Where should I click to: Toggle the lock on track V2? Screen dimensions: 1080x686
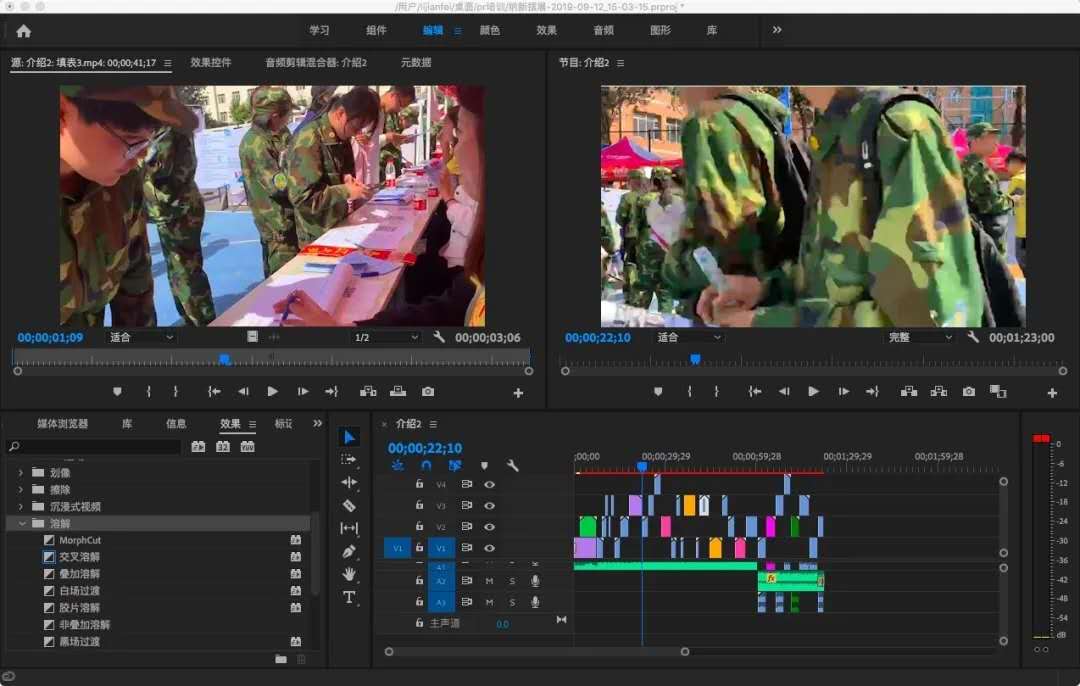420,527
